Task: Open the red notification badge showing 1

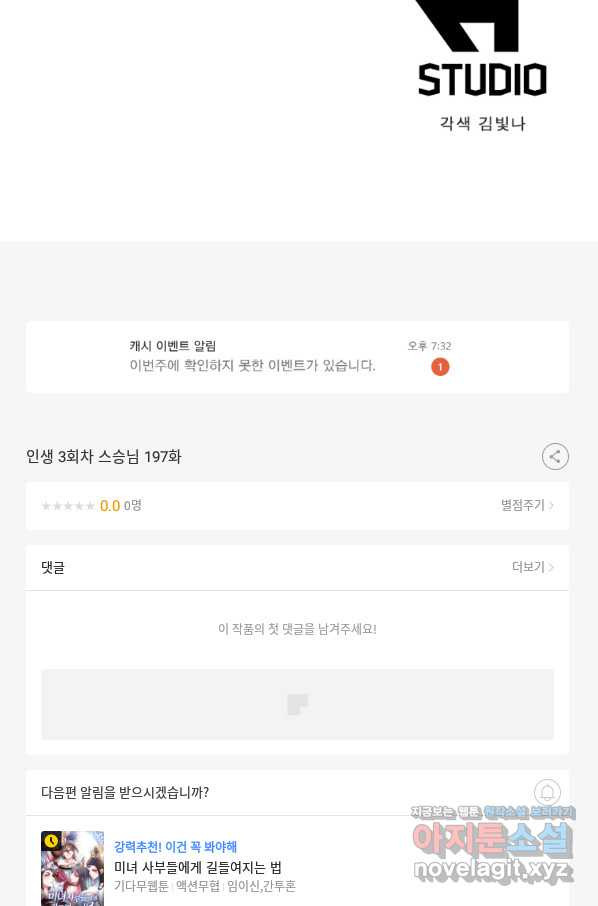Action: point(440,366)
